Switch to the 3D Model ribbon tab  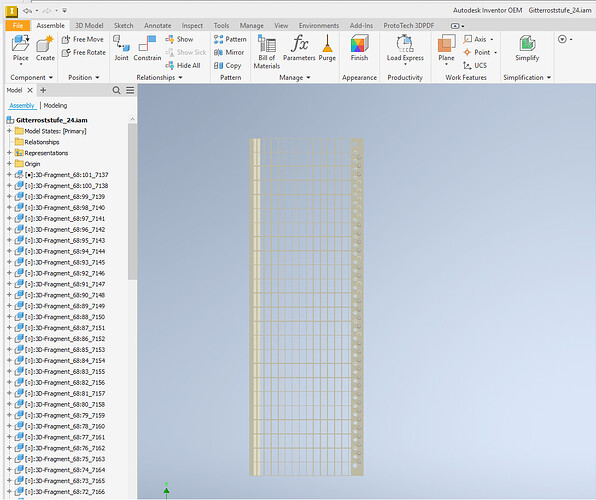pos(89,25)
